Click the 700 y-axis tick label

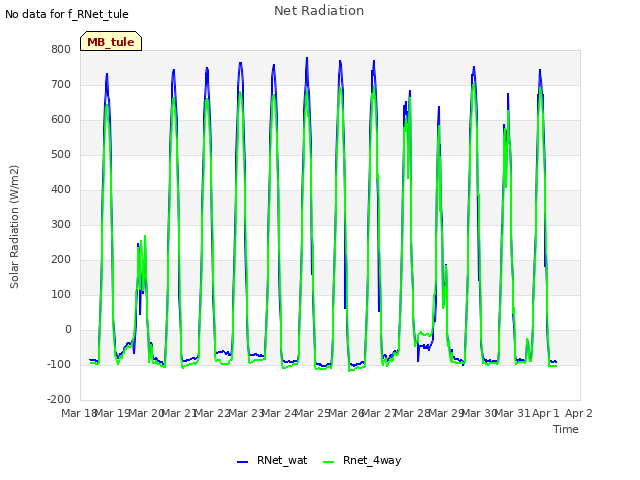pos(61,84)
